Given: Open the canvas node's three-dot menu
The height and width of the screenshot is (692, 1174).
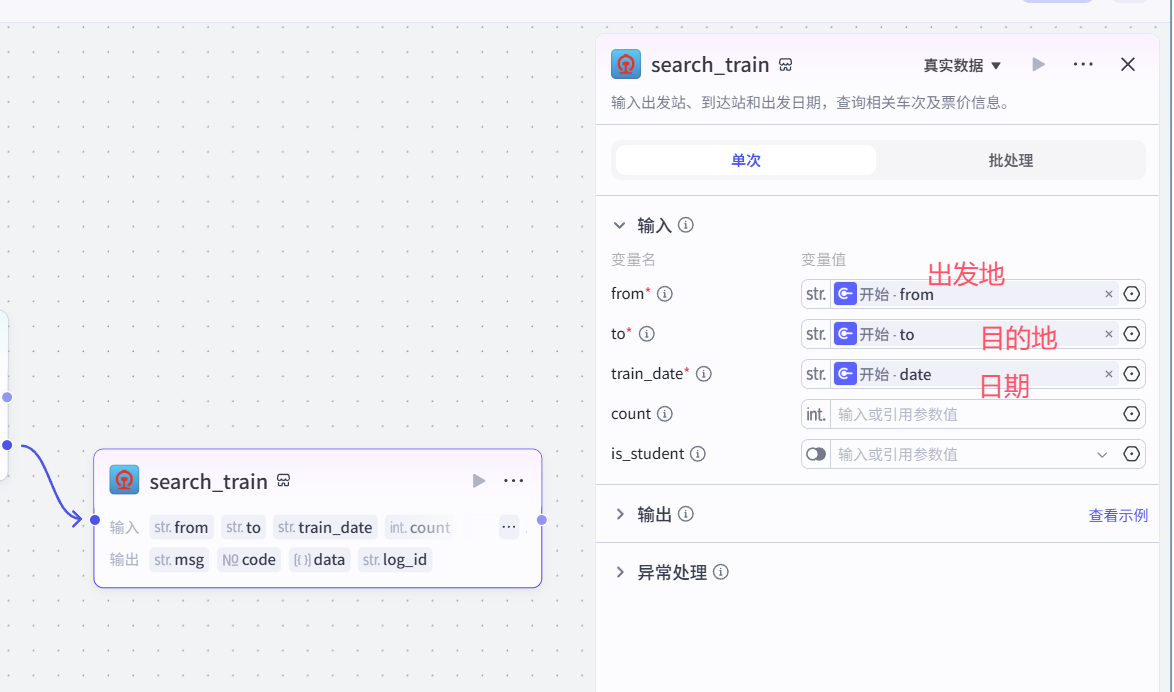Looking at the screenshot, I should coord(514,481).
